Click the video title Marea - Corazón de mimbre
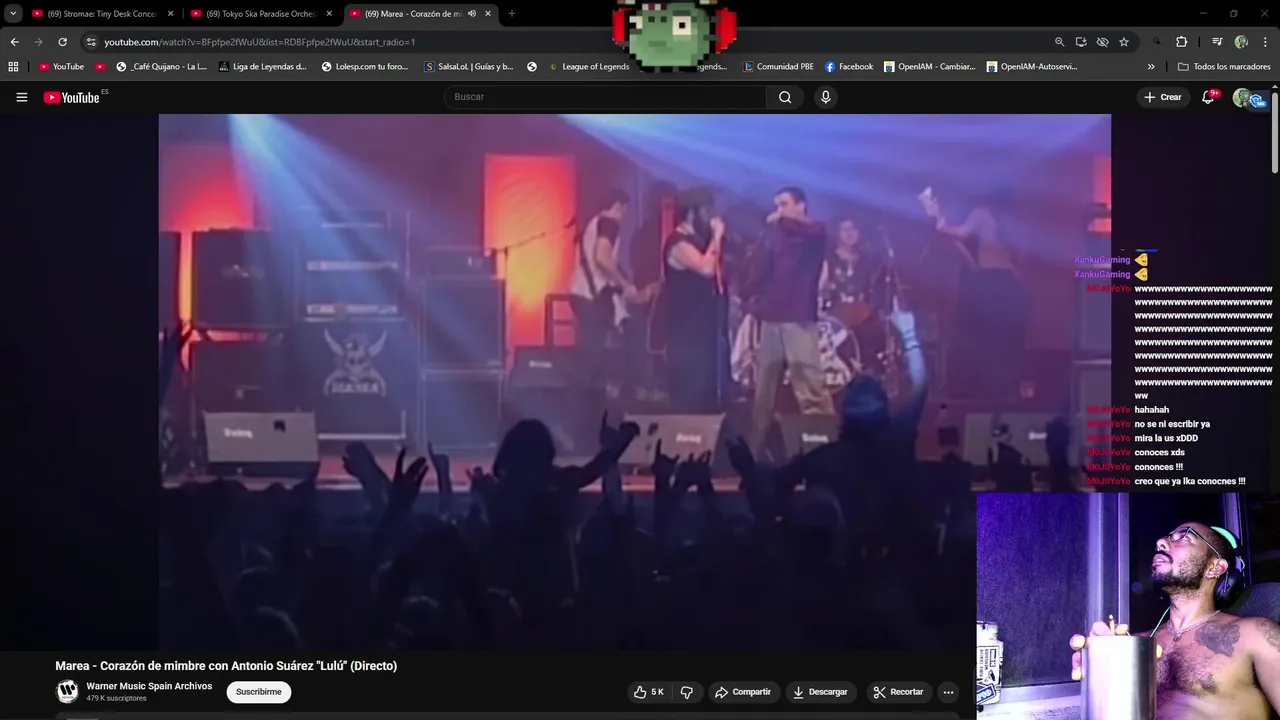The image size is (1280, 720). tap(226, 666)
